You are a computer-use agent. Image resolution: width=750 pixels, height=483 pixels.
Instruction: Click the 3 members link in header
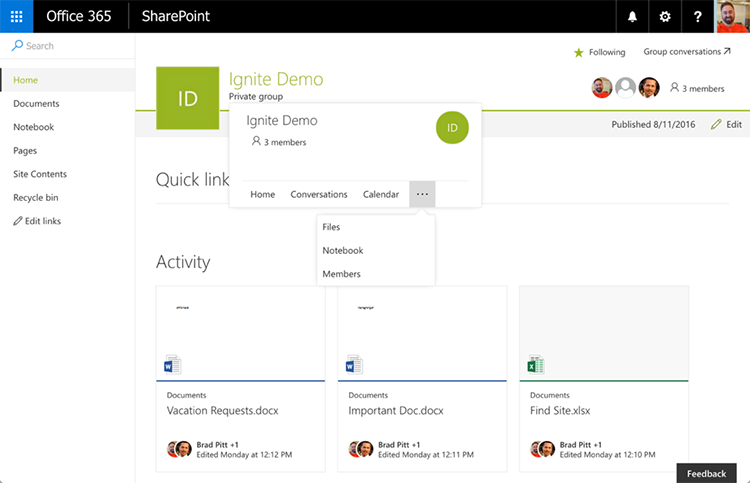tap(703, 88)
